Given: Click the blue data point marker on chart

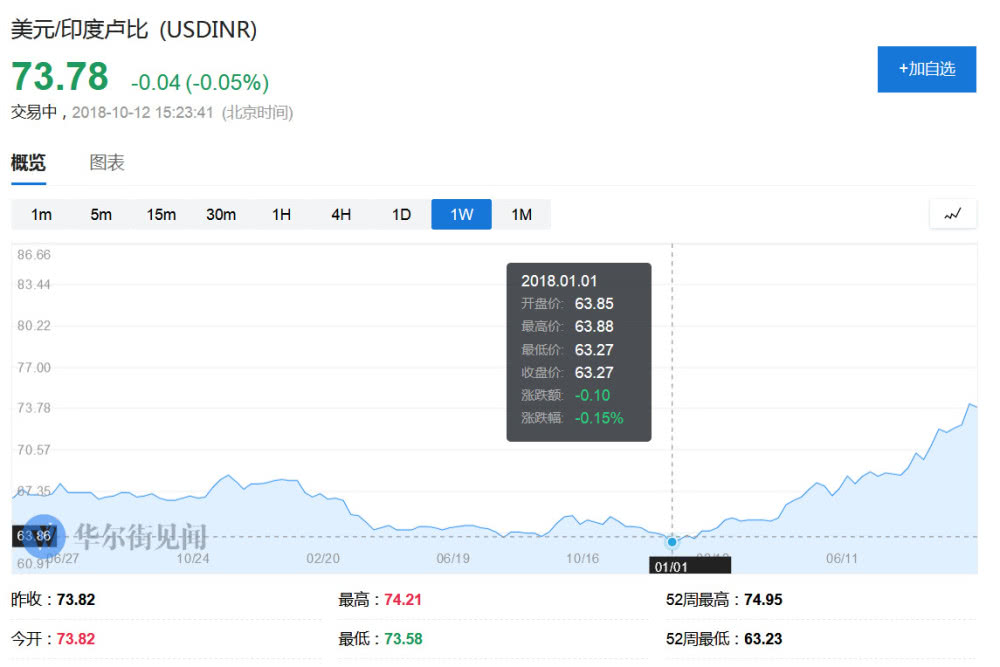Looking at the screenshot, I should point(672,542).
